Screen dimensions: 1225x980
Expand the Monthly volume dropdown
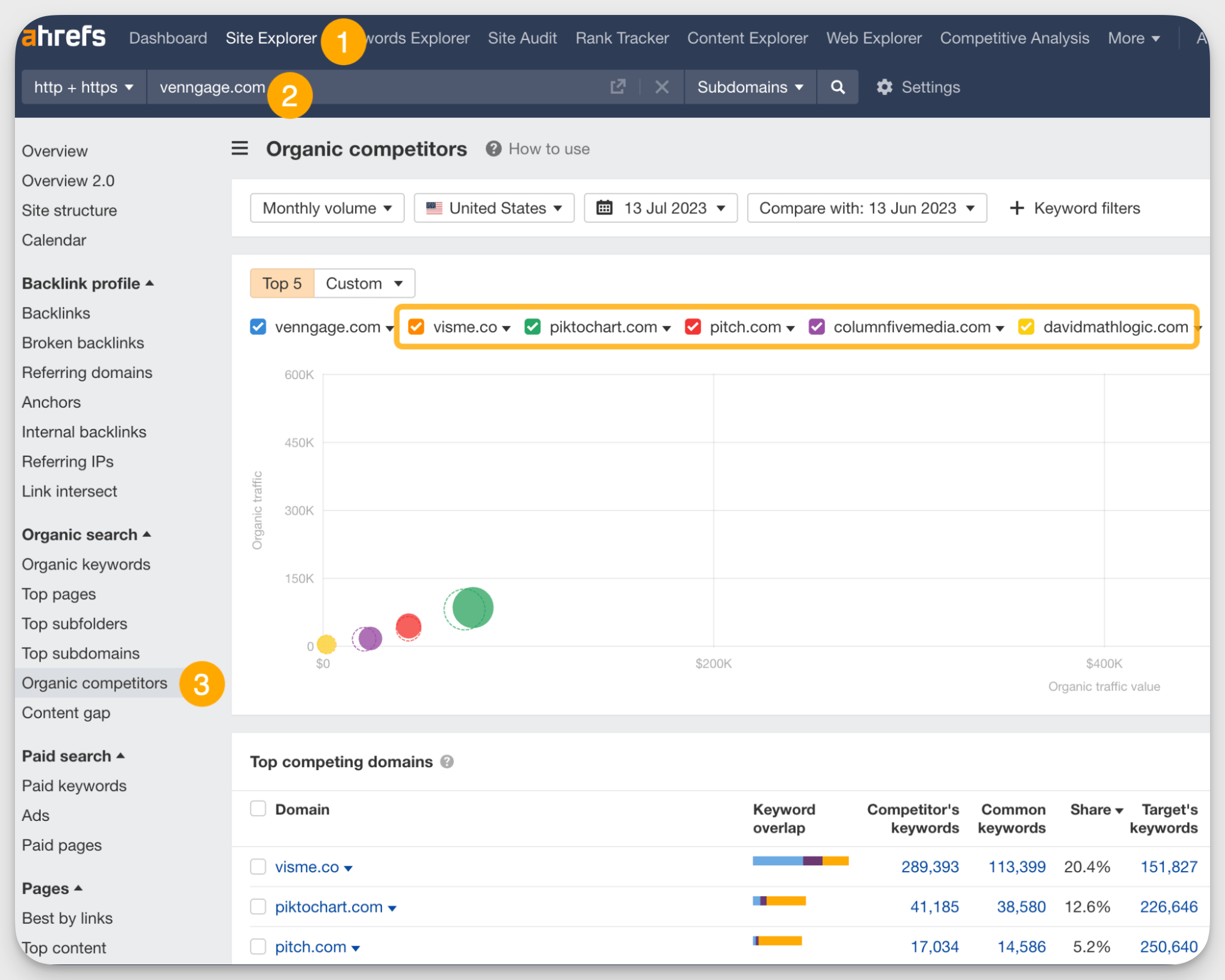click(x=327, y=208)
